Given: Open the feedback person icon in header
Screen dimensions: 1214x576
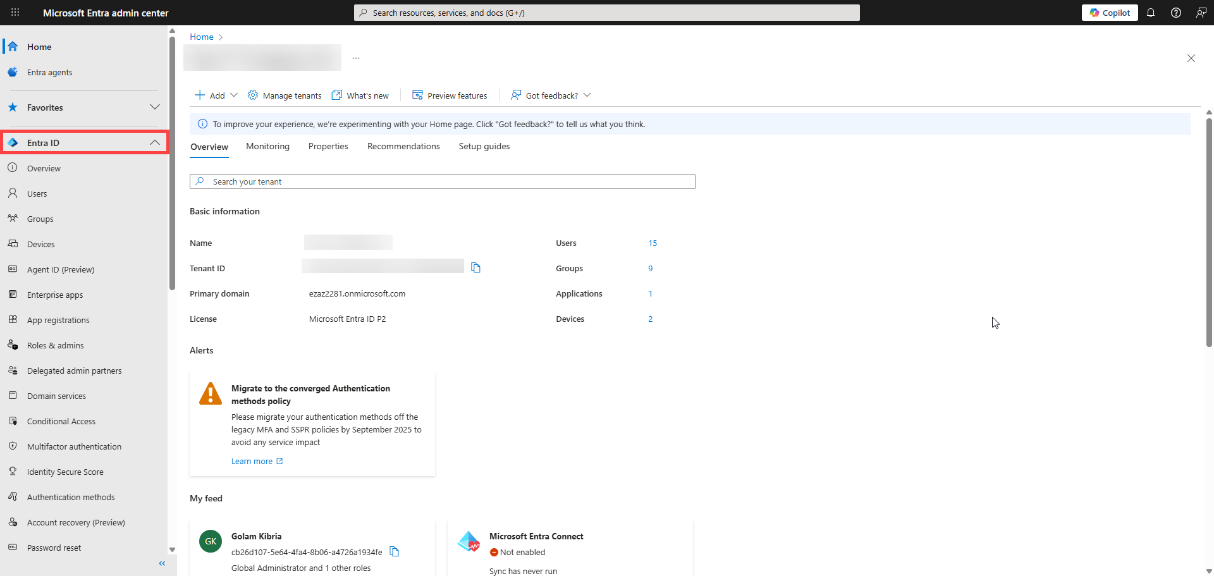Looking at the screenshot, I should coord(1200,13).
